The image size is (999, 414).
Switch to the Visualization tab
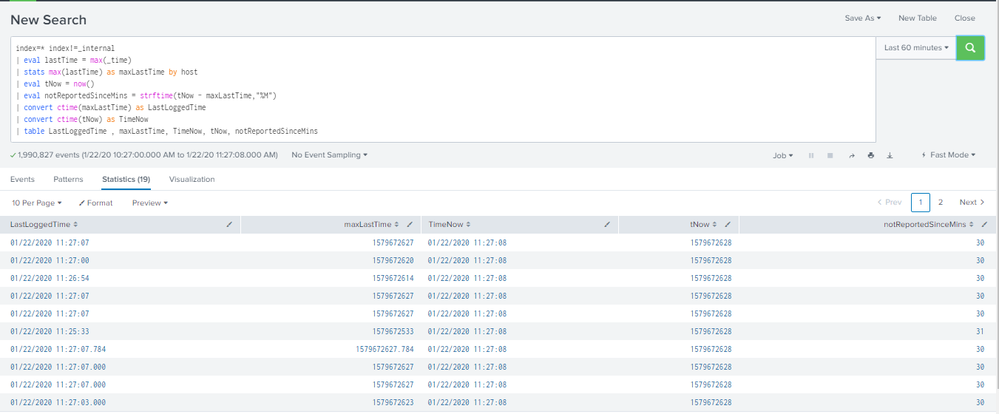pos(192,180)
